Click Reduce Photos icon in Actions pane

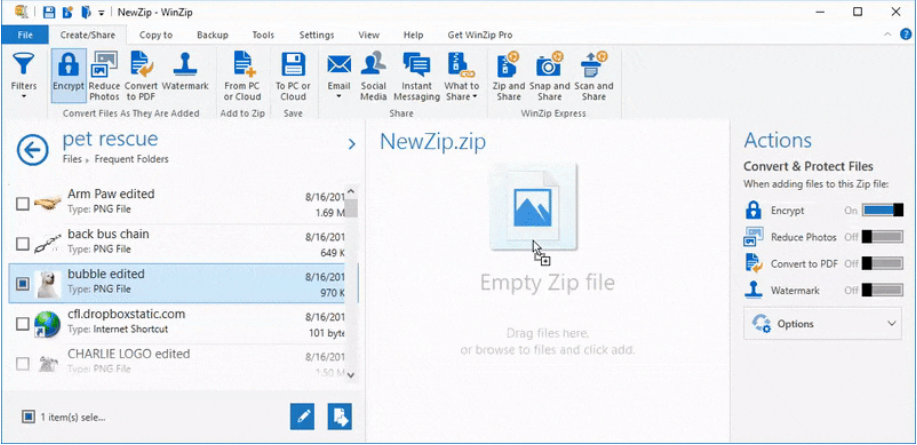point(753,237)
